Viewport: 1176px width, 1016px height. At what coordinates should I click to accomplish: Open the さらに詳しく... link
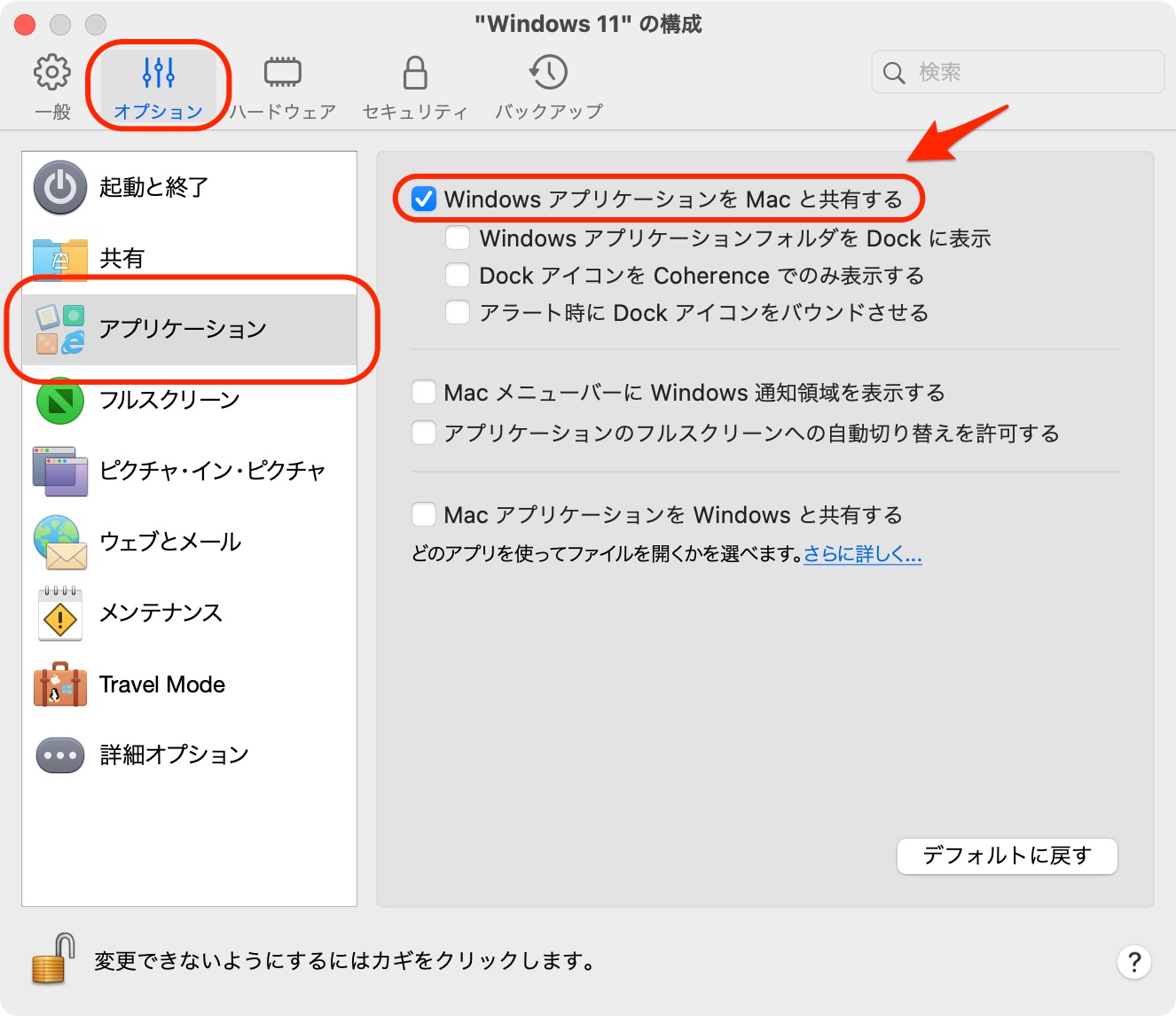(863, 554)
